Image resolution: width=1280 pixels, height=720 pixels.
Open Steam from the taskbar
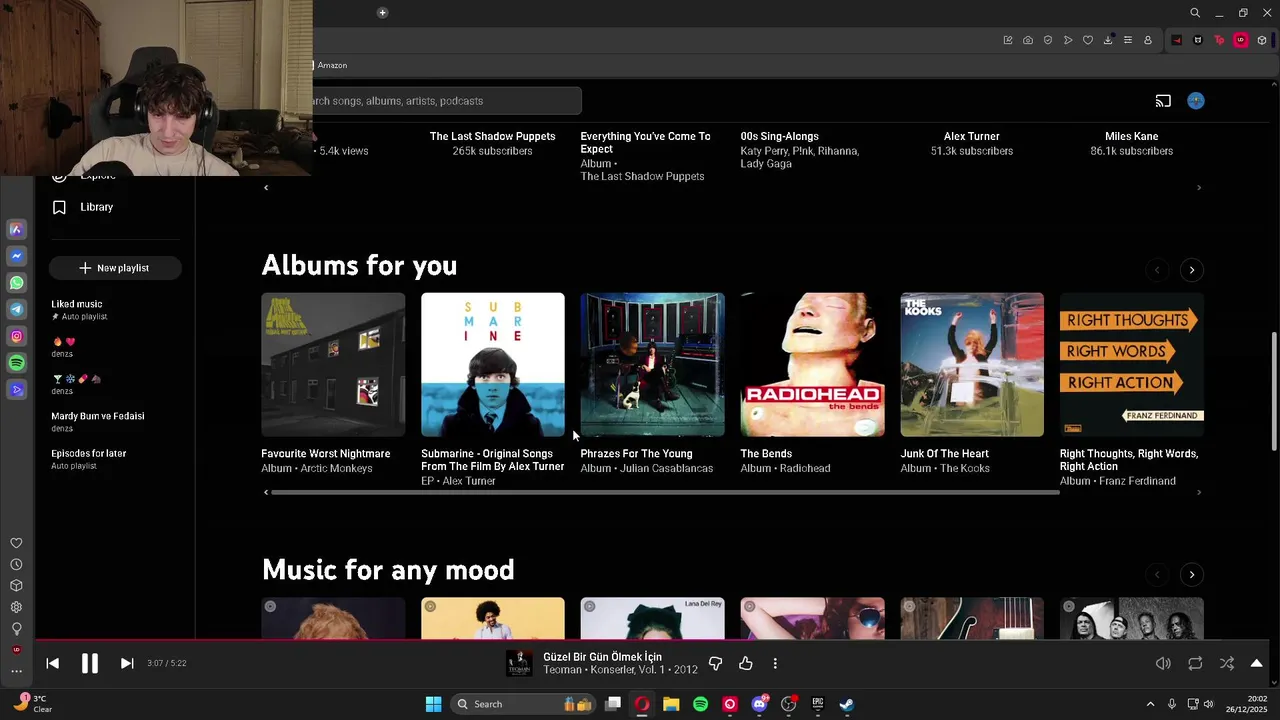847,704
